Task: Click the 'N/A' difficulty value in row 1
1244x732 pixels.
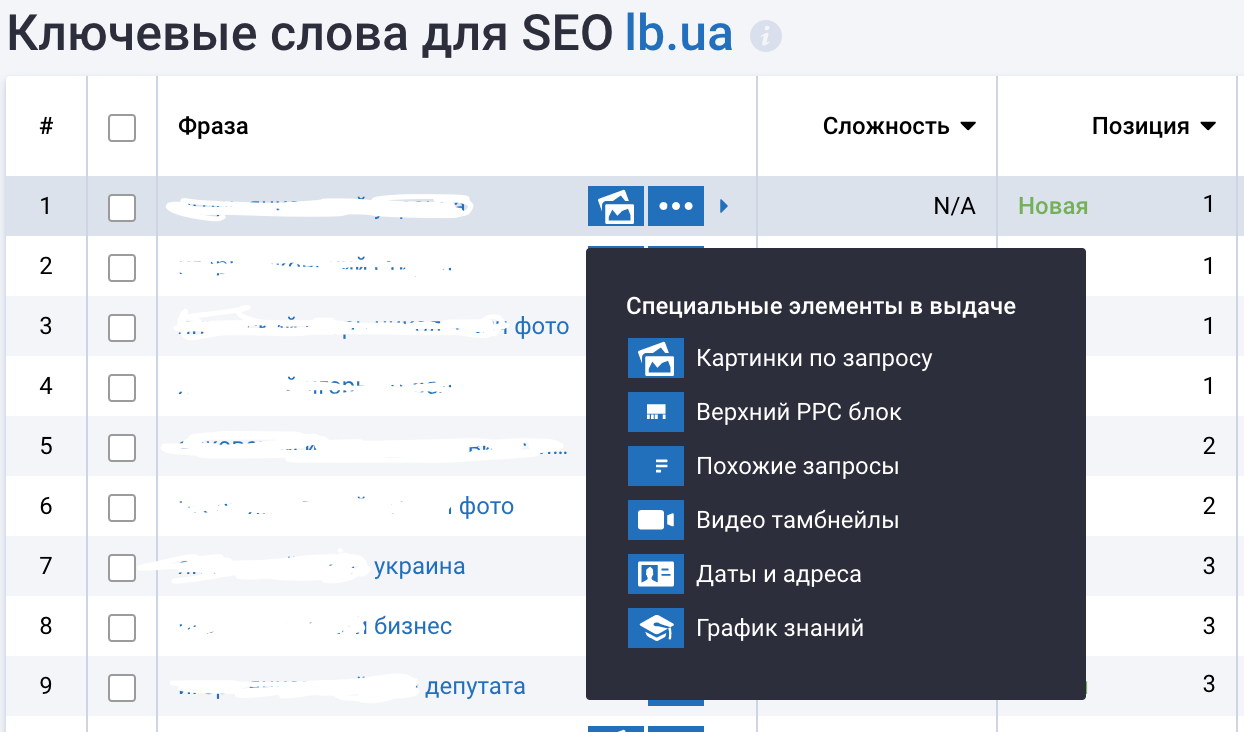Action: tap(954, 206)
